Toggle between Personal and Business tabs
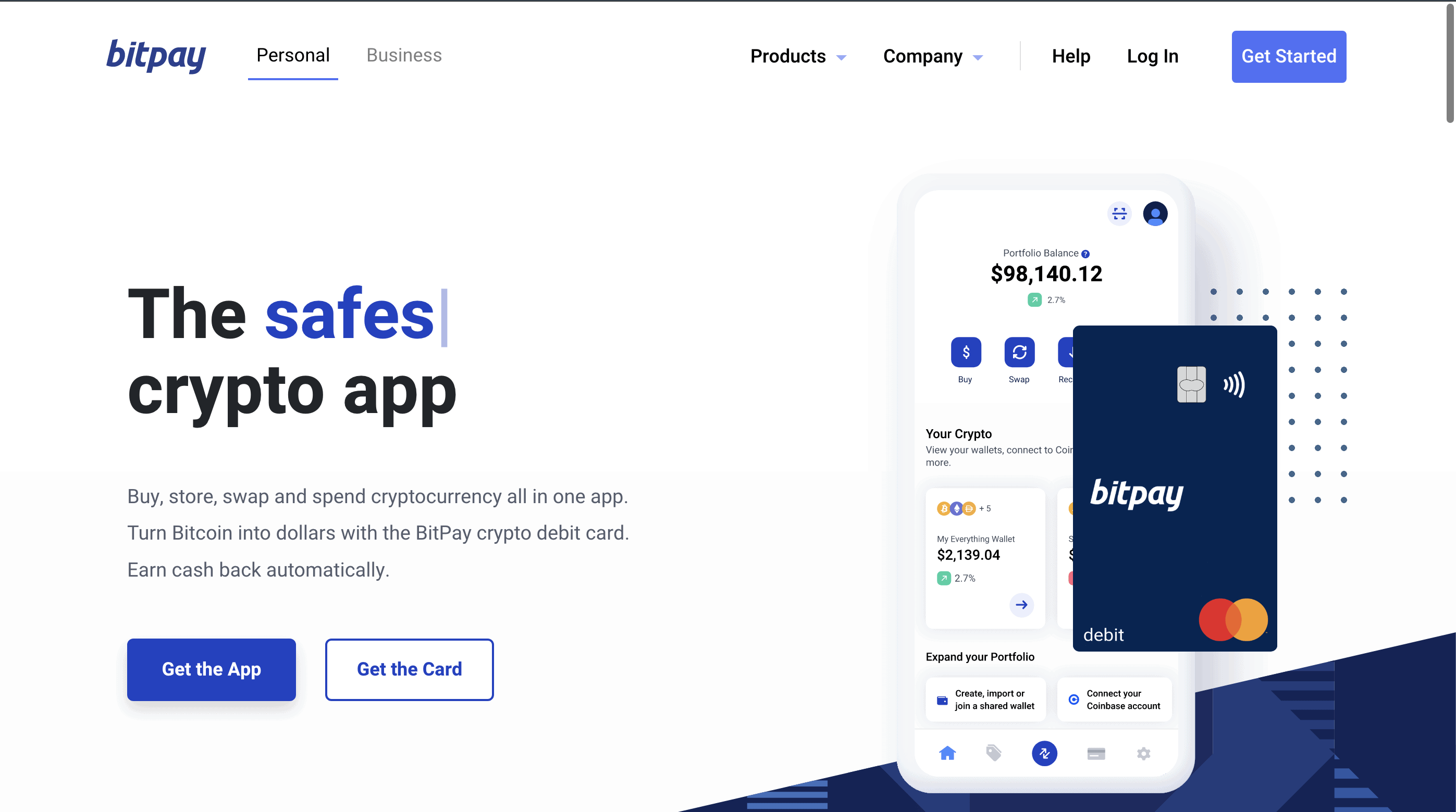Image resolution: width=1456 pixels, height=812 pixels. point(403,55)
